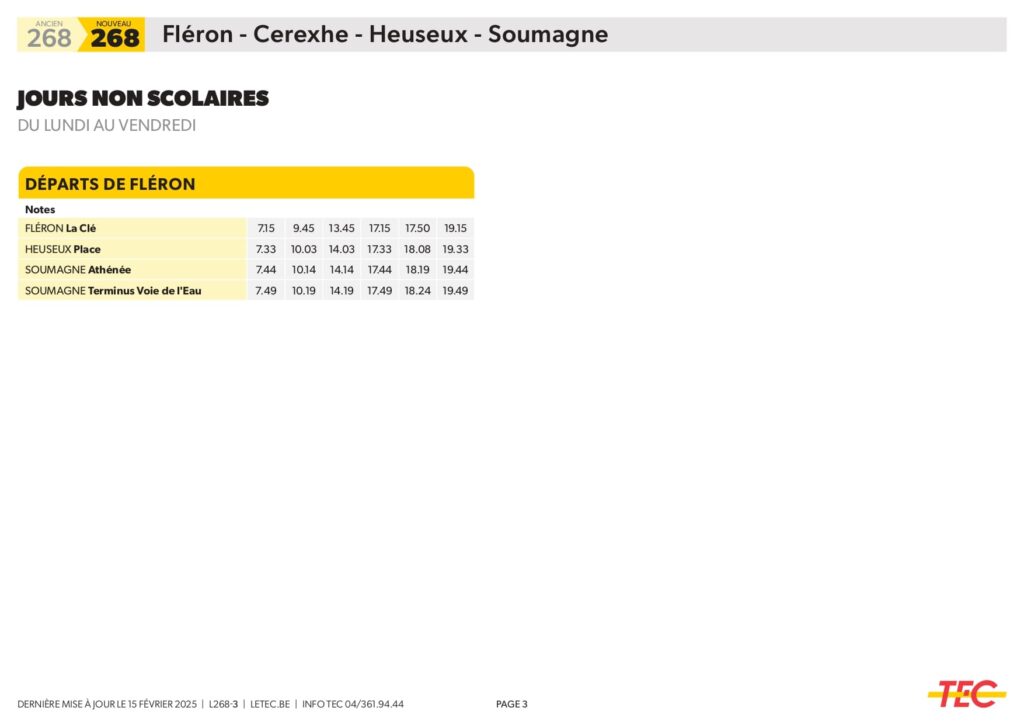Viewport: 1024px width, 725px height.
Task: Click the 14.03 time at Heuseux Place
Action: [x=341, y=249]
